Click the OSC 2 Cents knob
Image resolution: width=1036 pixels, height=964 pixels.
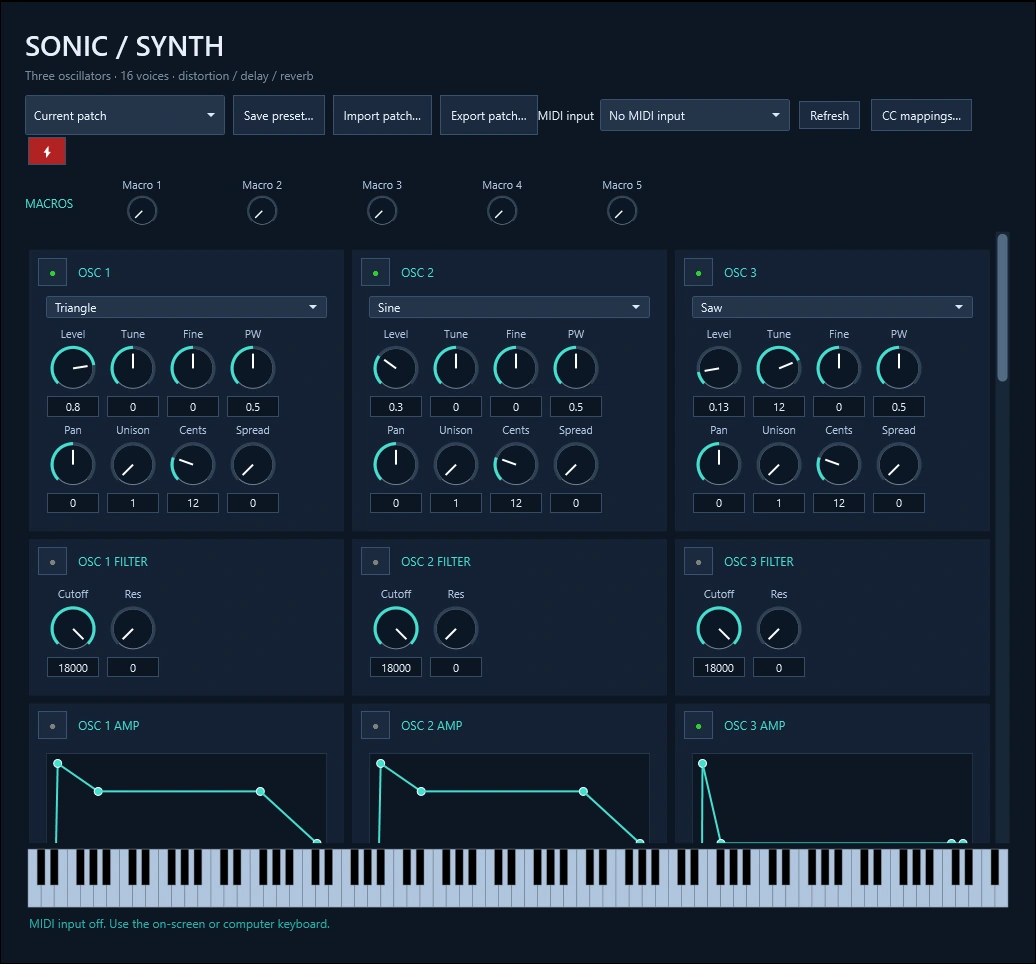516,464
